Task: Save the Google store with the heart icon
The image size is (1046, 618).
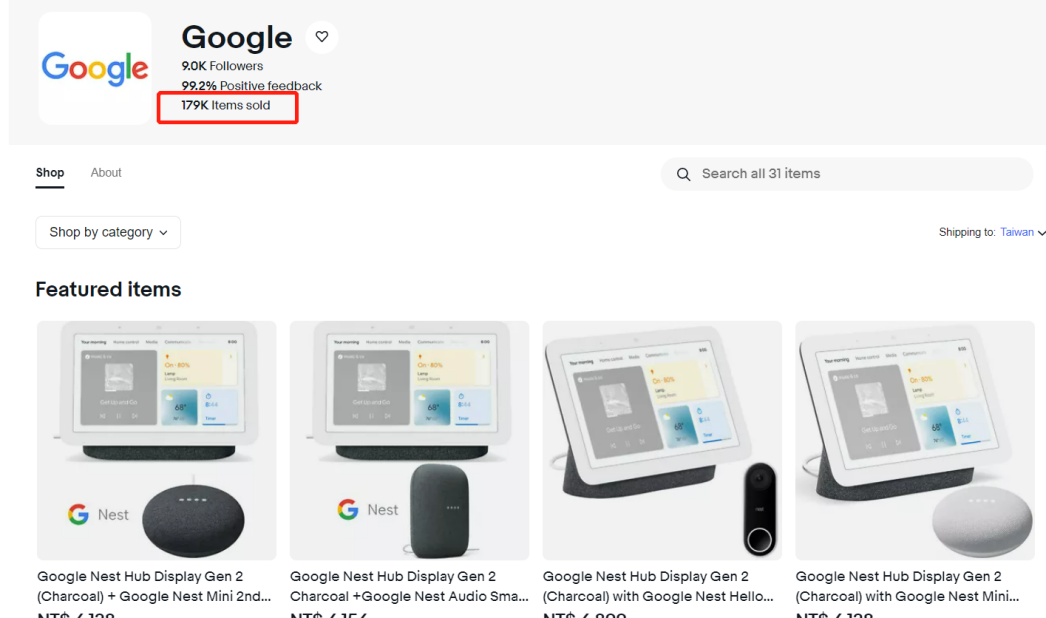Action: [x=322, y=37]
